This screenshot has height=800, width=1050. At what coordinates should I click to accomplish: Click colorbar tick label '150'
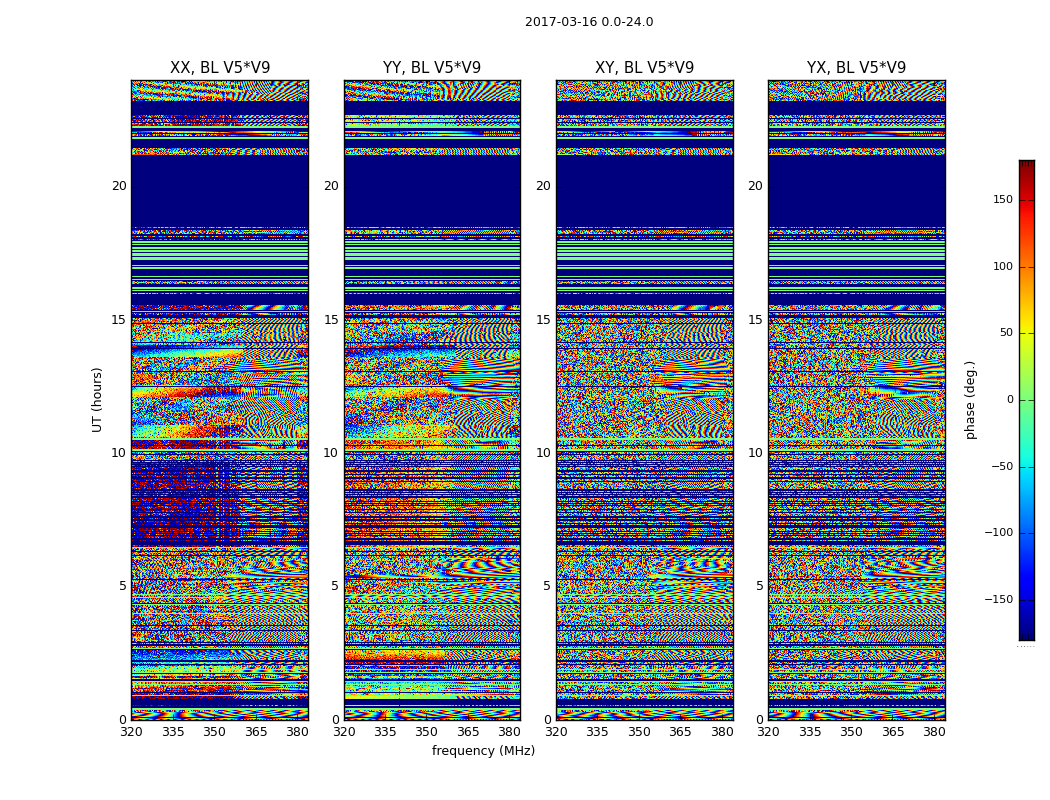tap(1003, 199)
